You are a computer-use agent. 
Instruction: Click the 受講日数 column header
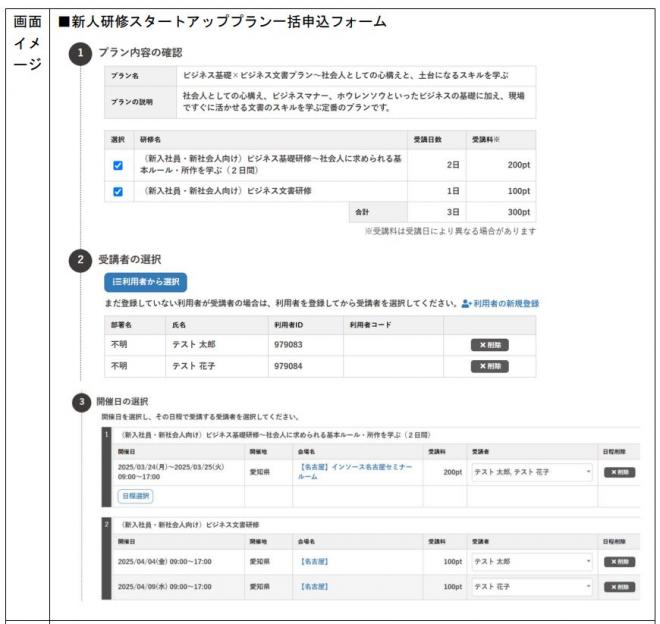click(x=436, y=140)
